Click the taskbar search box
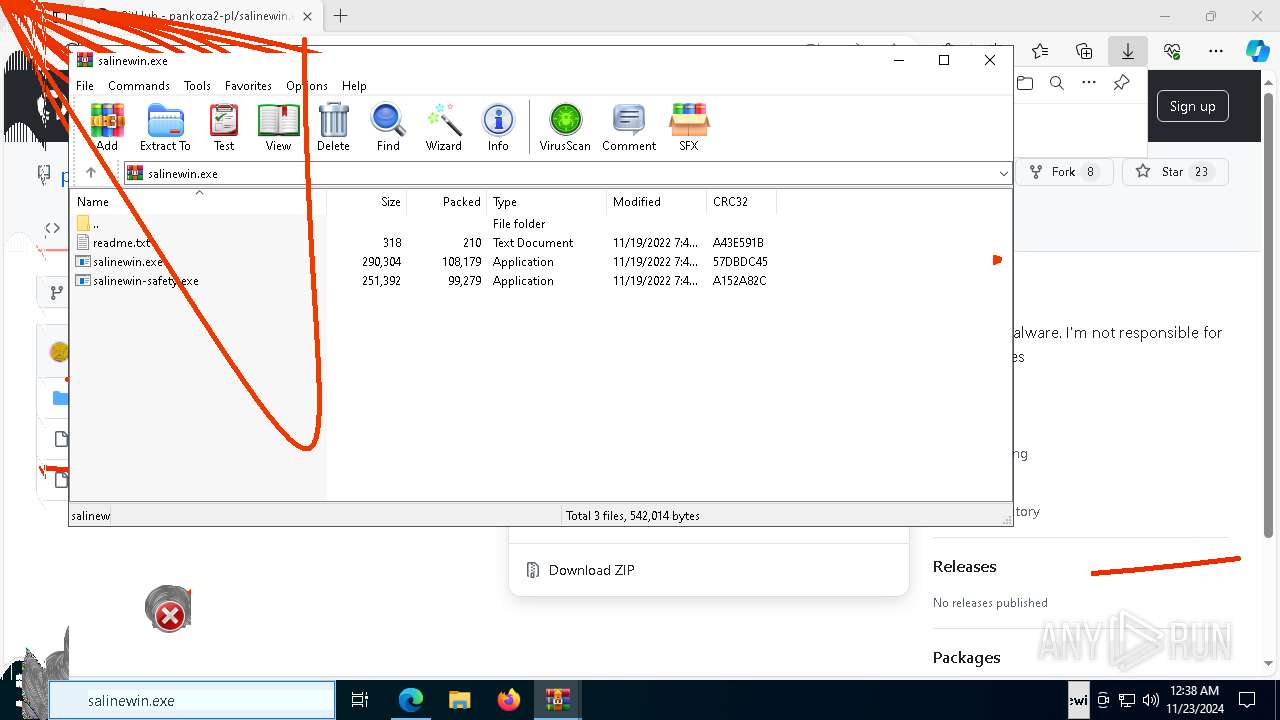Screen dimensions: 1280x720 [192, 701]
